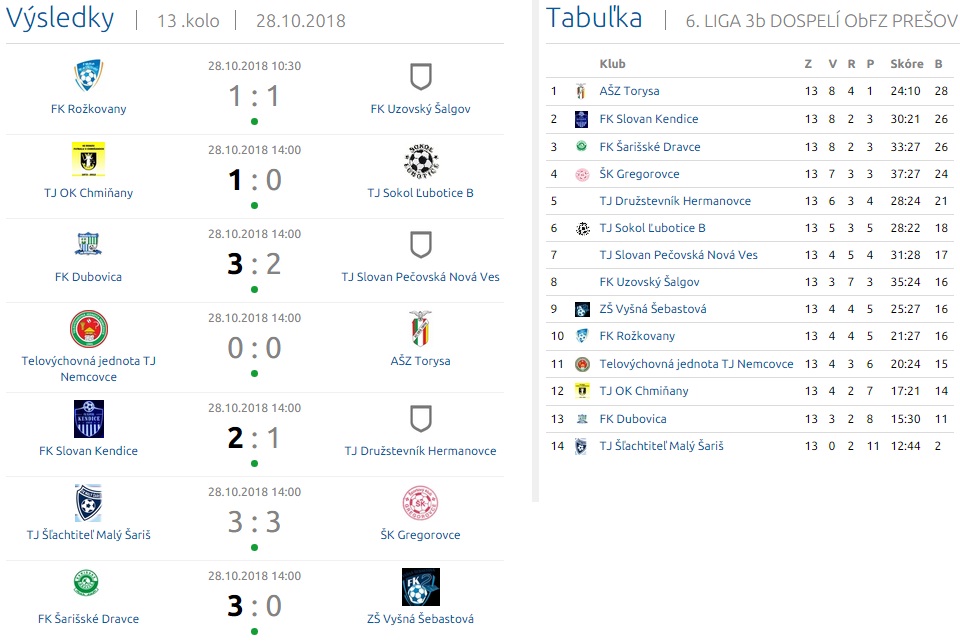Click the TJ OK Chmiňany yellow crest
Image resolution: width=960 pixels, height=643 pixels.
88,159
